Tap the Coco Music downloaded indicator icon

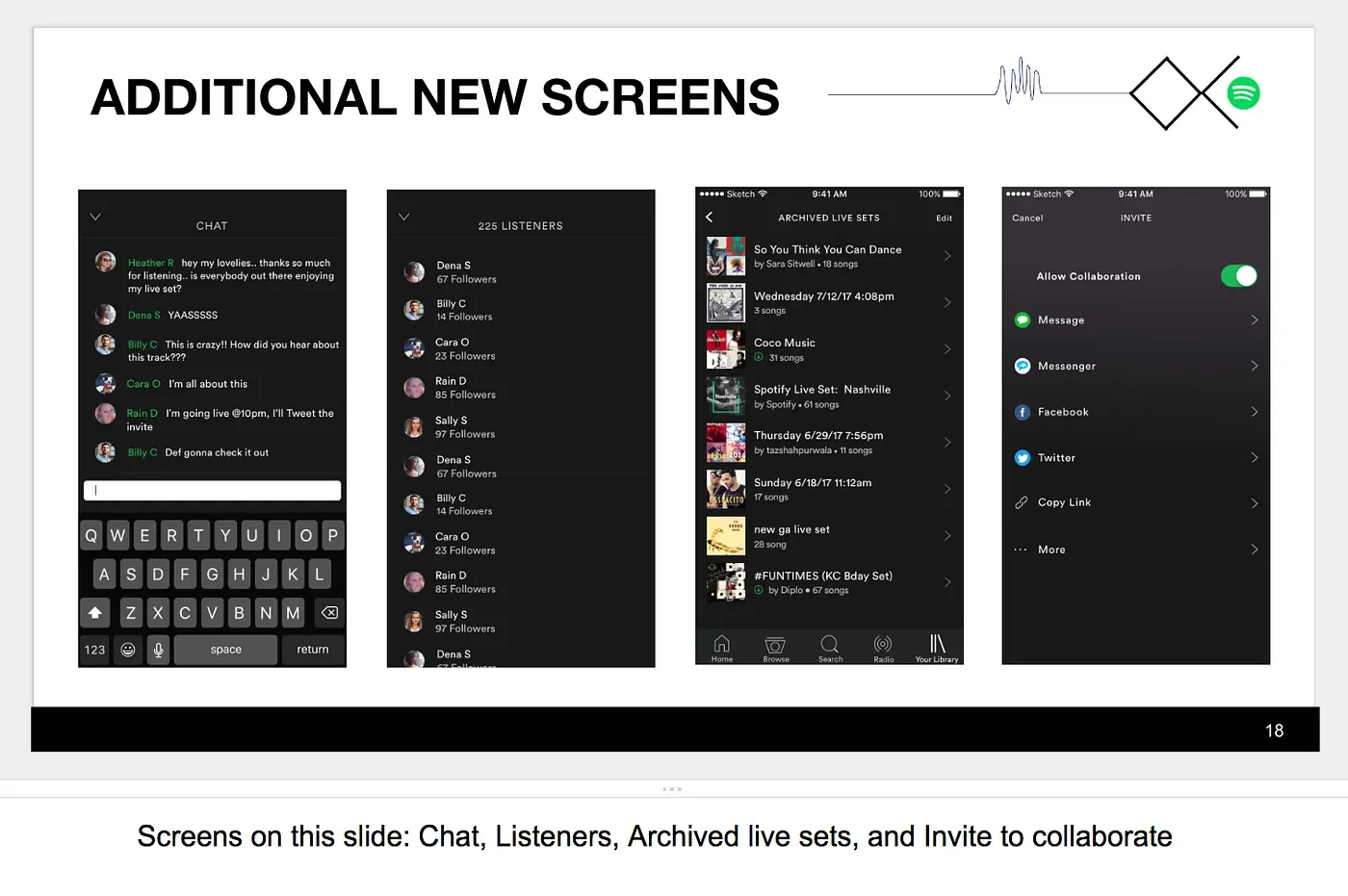click(759, 357)
